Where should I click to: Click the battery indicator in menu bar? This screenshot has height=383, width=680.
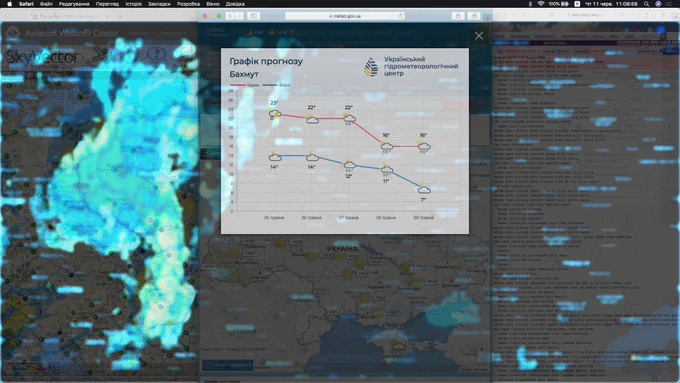pos(559,4)
